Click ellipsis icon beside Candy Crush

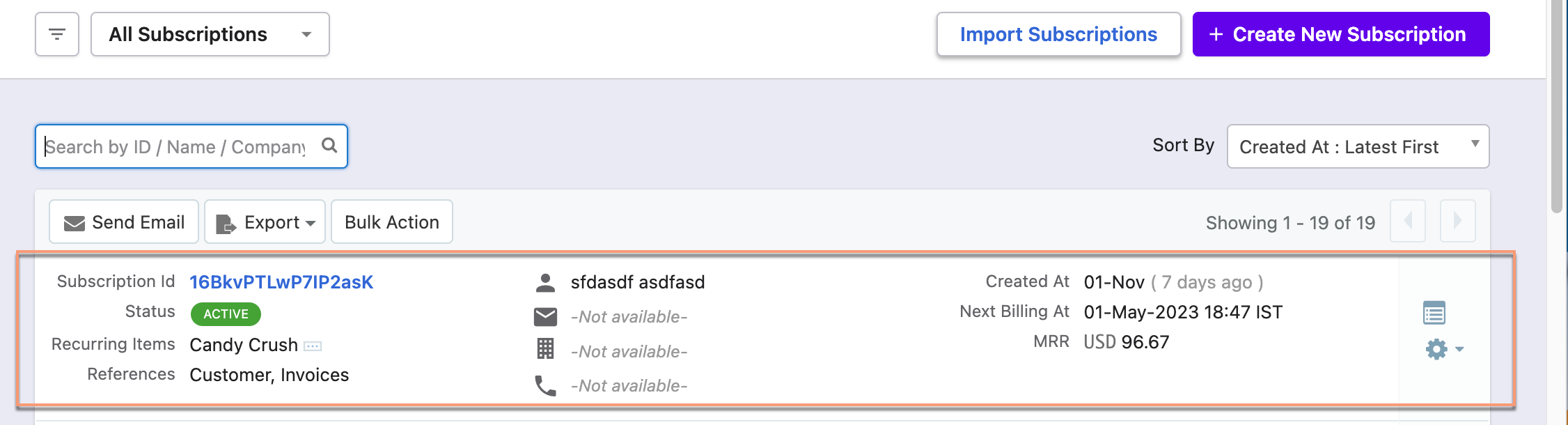(x=313, y=346)
